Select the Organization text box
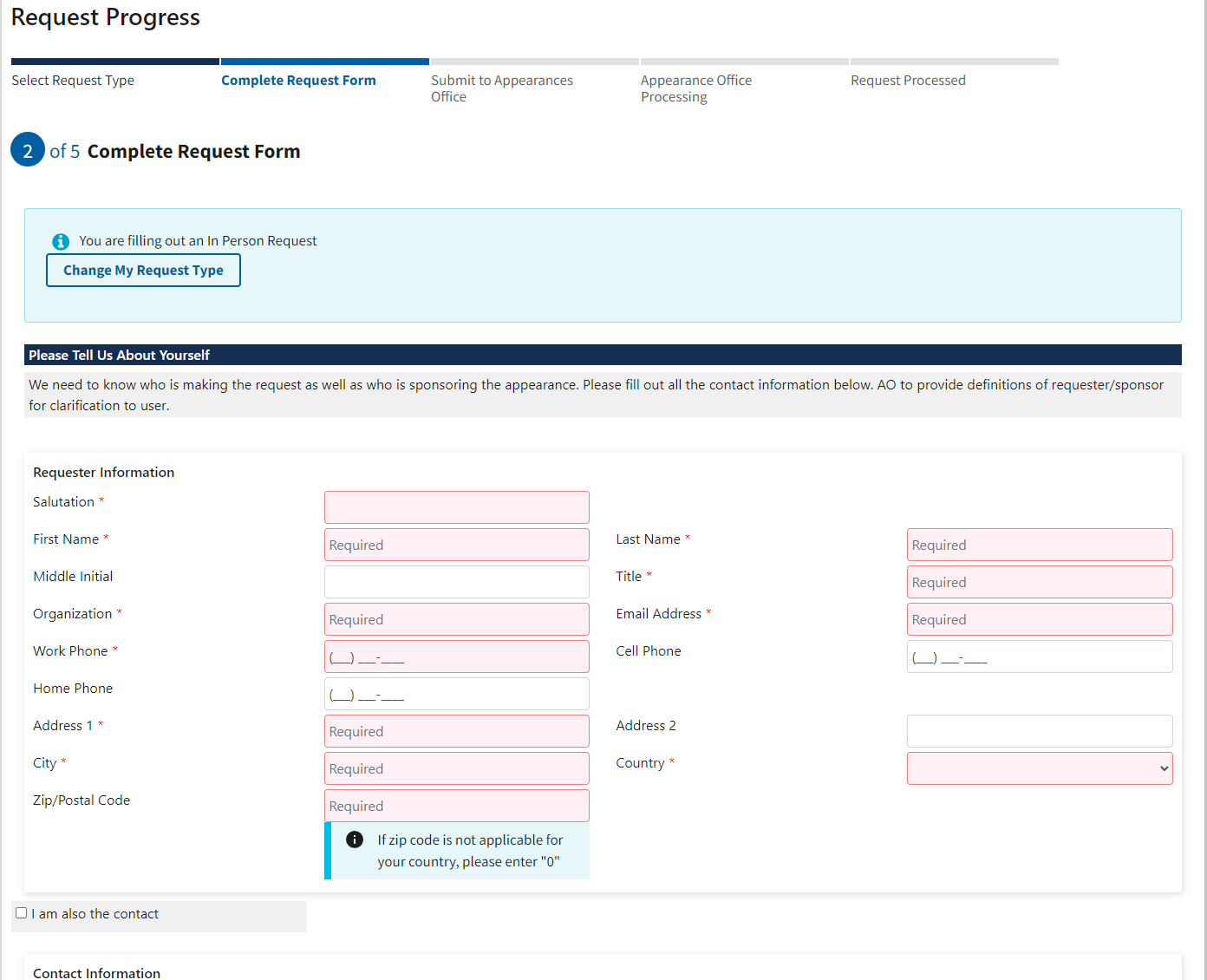Viewport: 1207px width, 980px height. click(x=456, y=619)
